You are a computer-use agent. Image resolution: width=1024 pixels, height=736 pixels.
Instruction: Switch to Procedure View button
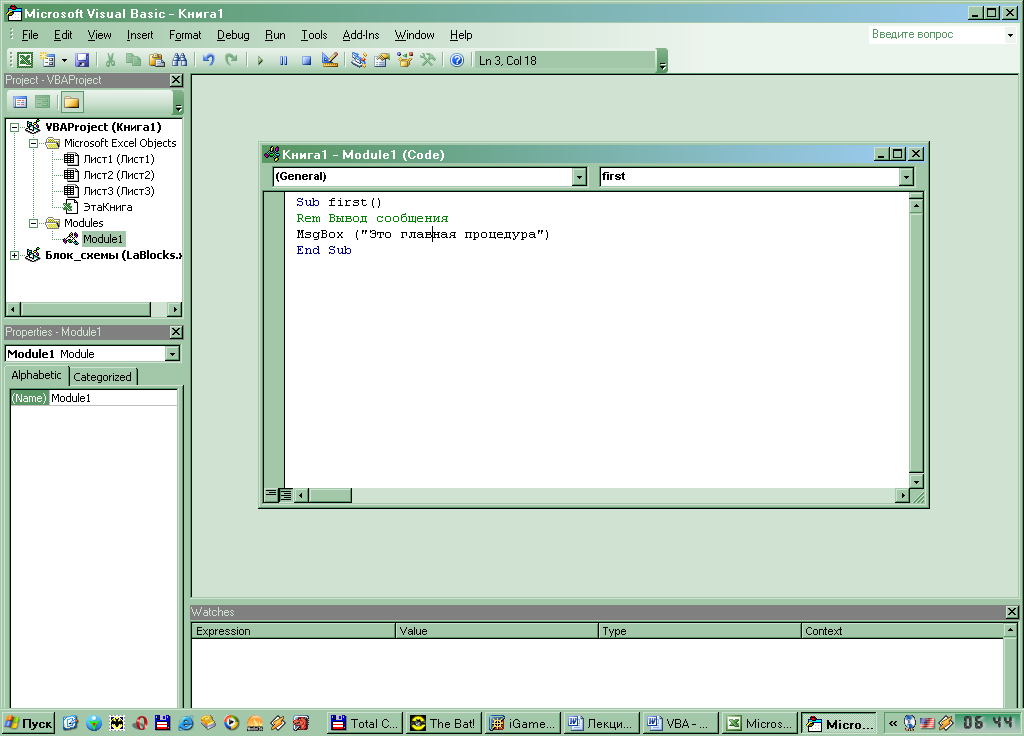click(x=271, y=494)
